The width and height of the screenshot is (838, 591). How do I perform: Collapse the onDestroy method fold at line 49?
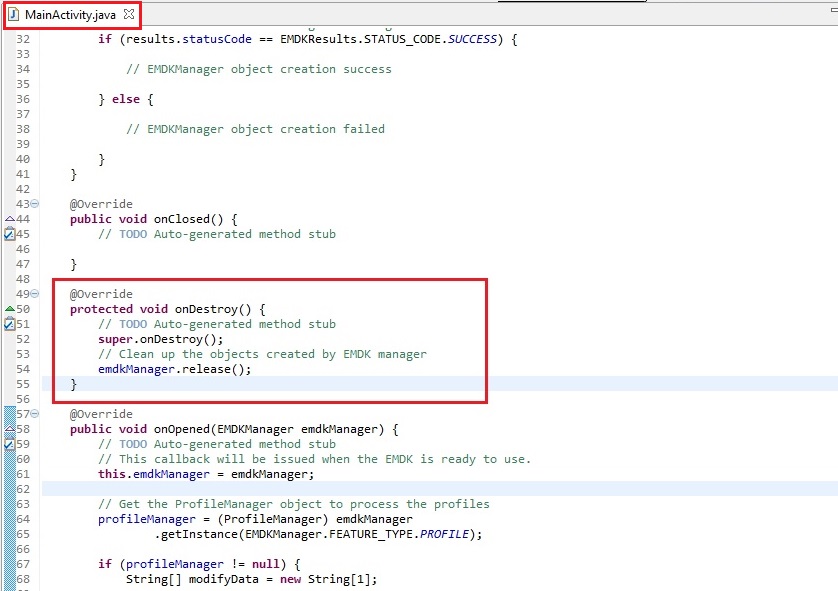[x=35, y=294]
